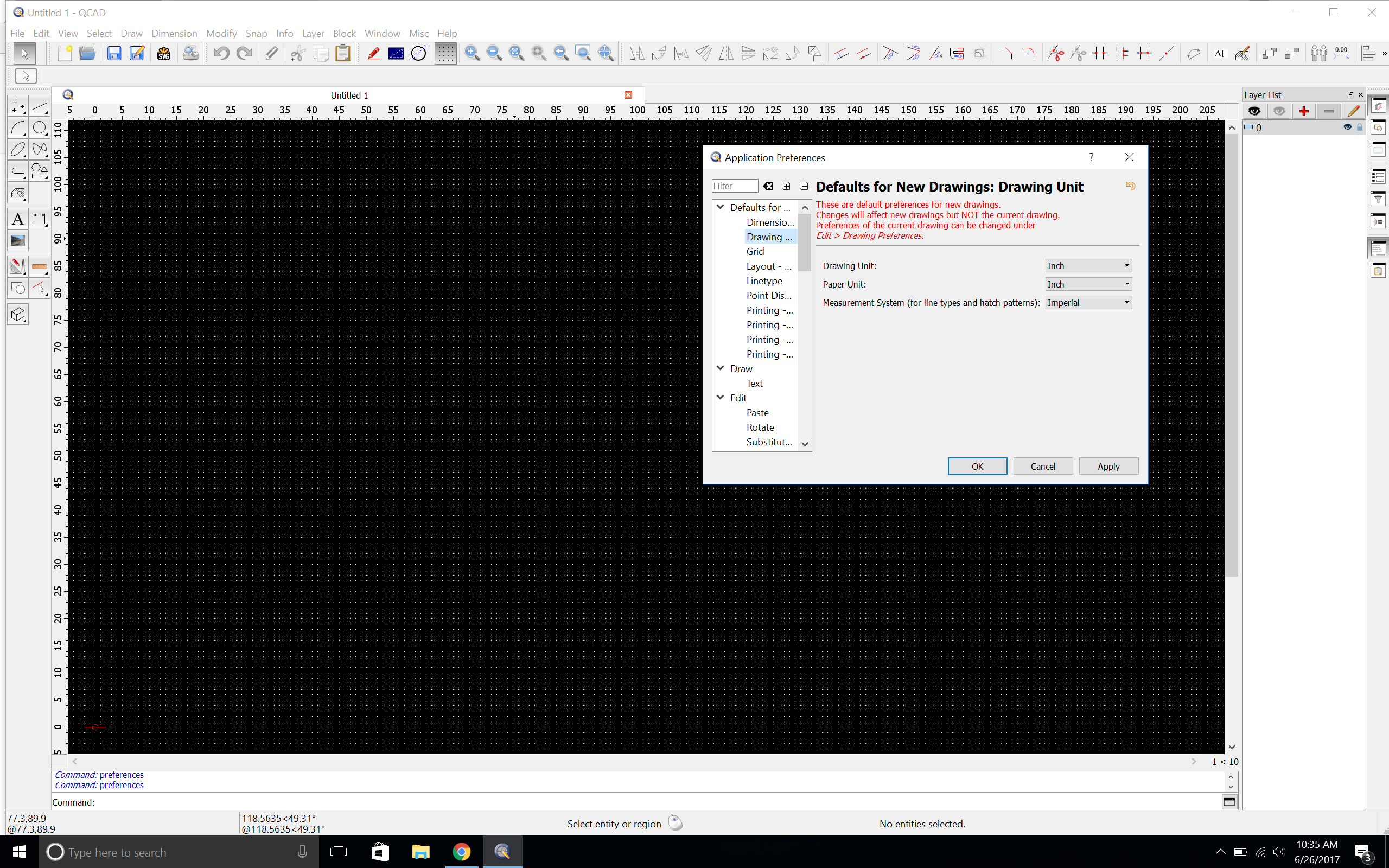The width and height of the screenshot is (1389, 868).
Task: Click the Undo arrow in toolbar
Action: 221,53
